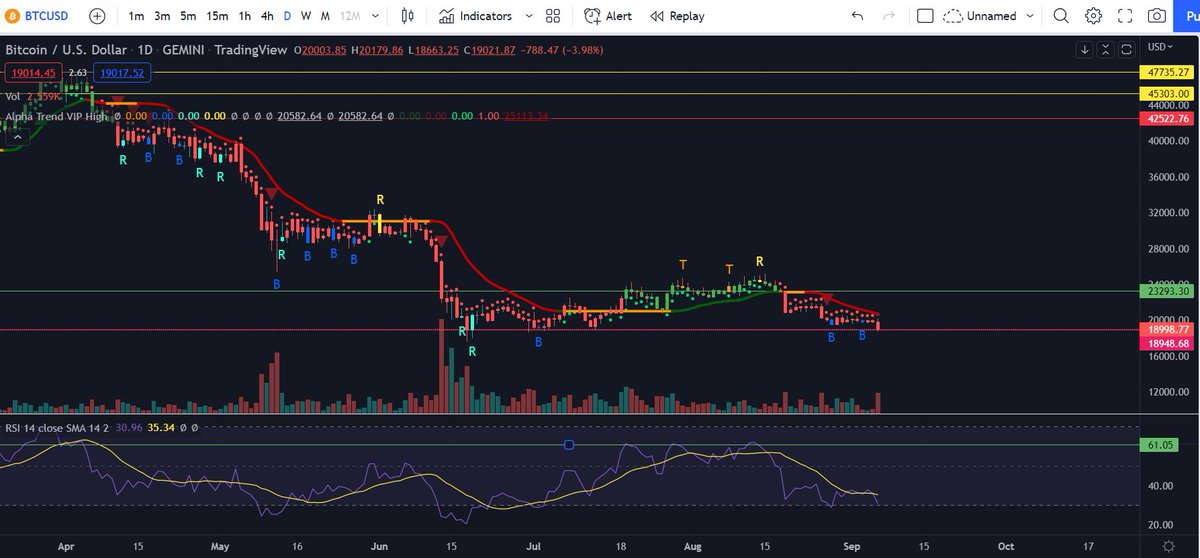The height and width of the screenshot is (558, 1200).
Task: Toggle the maximize pane button near USD
Action: pos(1126,48)
